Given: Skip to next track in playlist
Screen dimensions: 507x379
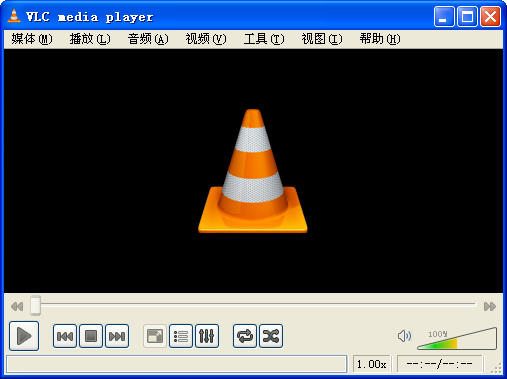Looking at the screenshot, I should [x=117, y=336].
